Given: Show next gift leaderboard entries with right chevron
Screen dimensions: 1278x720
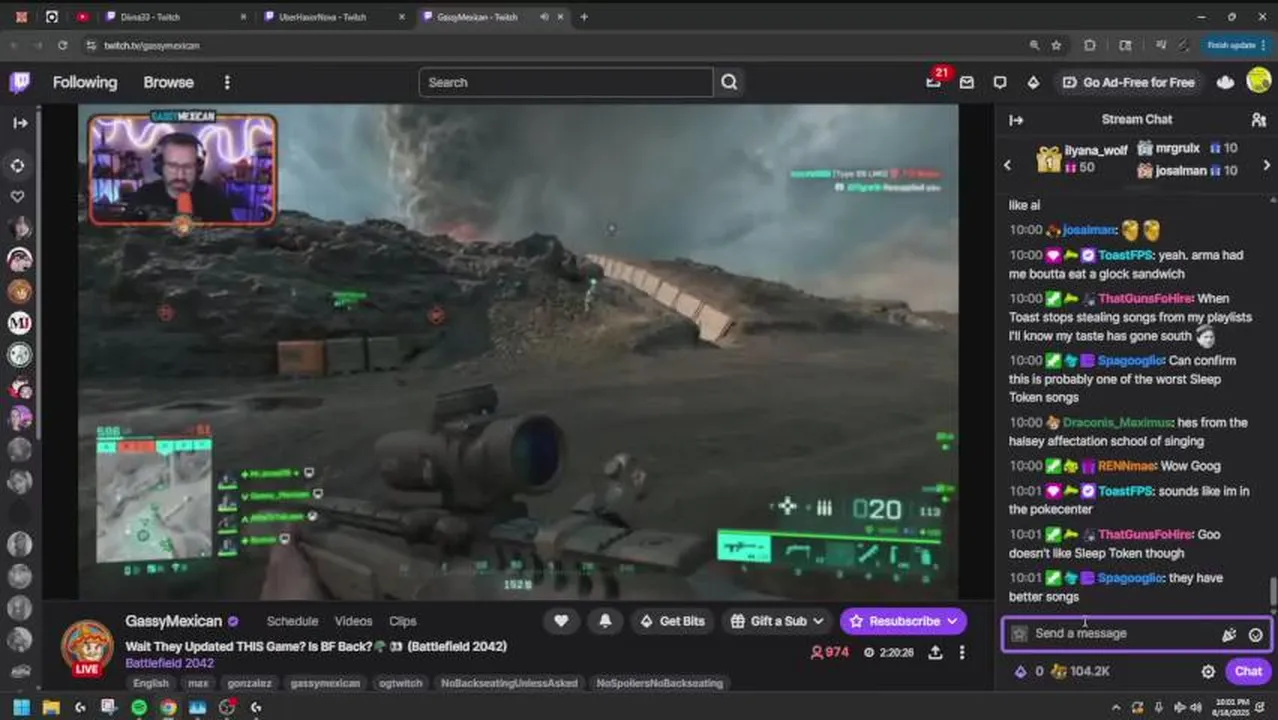Looking at the screenshot, I should pos(1266,165).
